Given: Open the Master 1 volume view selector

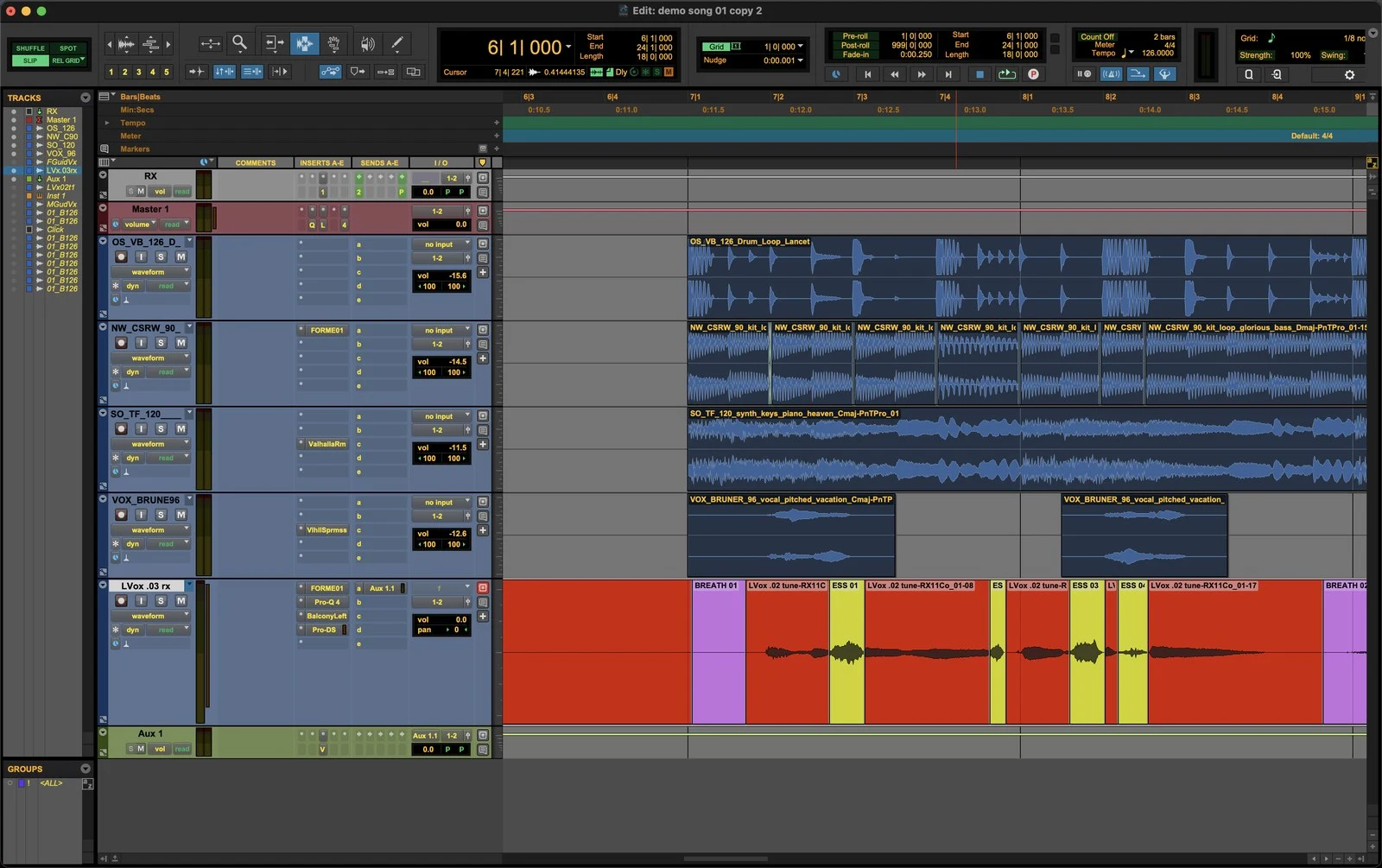Looking at the screenshot, I should pyautogui.click(x=140, y=225).
